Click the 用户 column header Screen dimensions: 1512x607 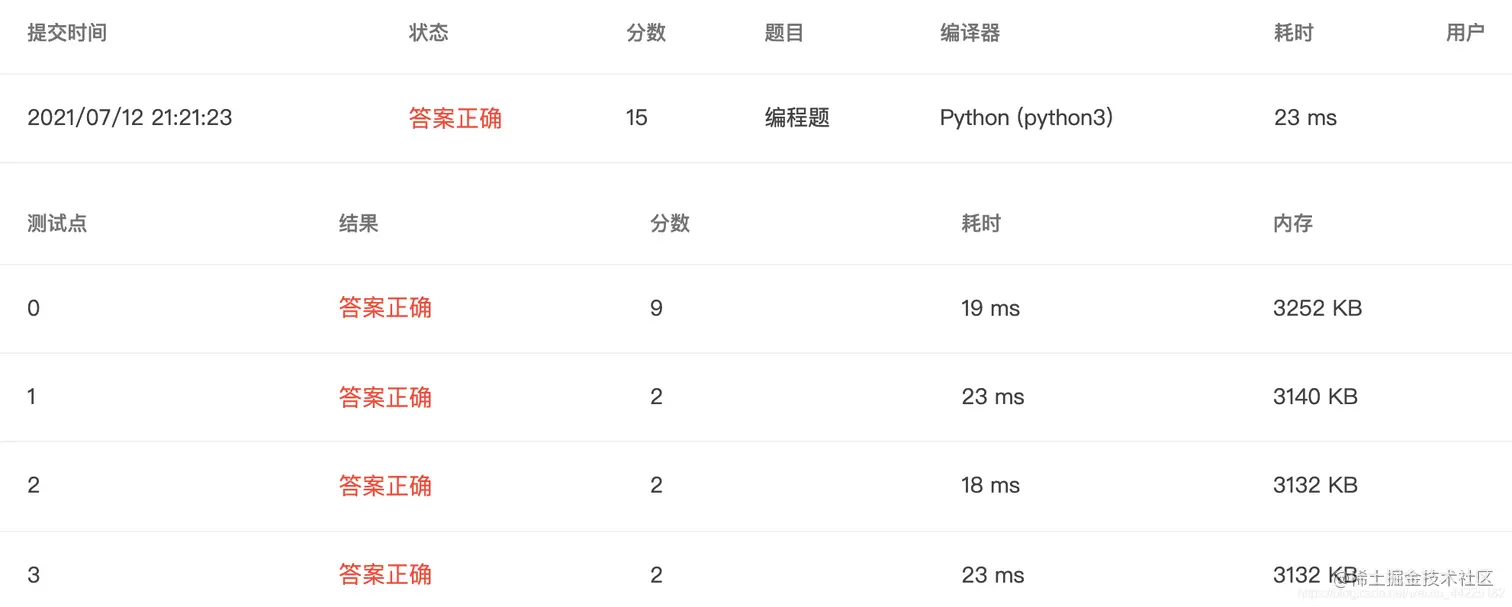(1465, 33)
